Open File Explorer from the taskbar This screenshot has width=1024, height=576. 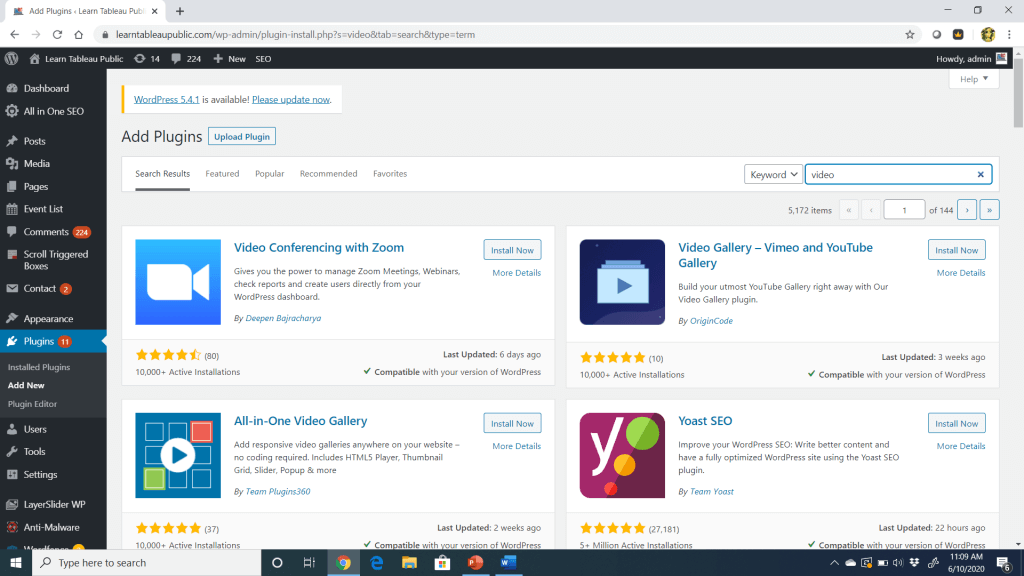pos(409,562)
